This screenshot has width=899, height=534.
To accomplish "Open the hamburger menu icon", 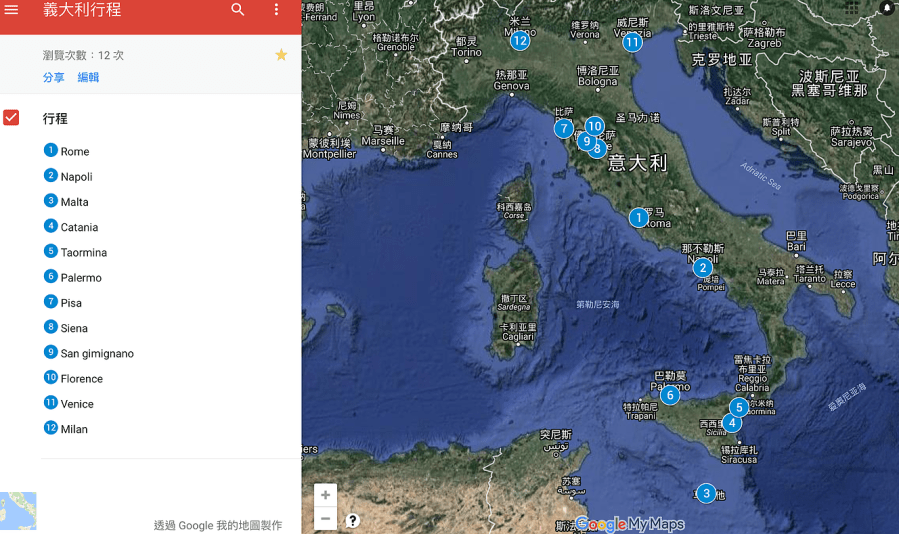I will tap(12, 10).
